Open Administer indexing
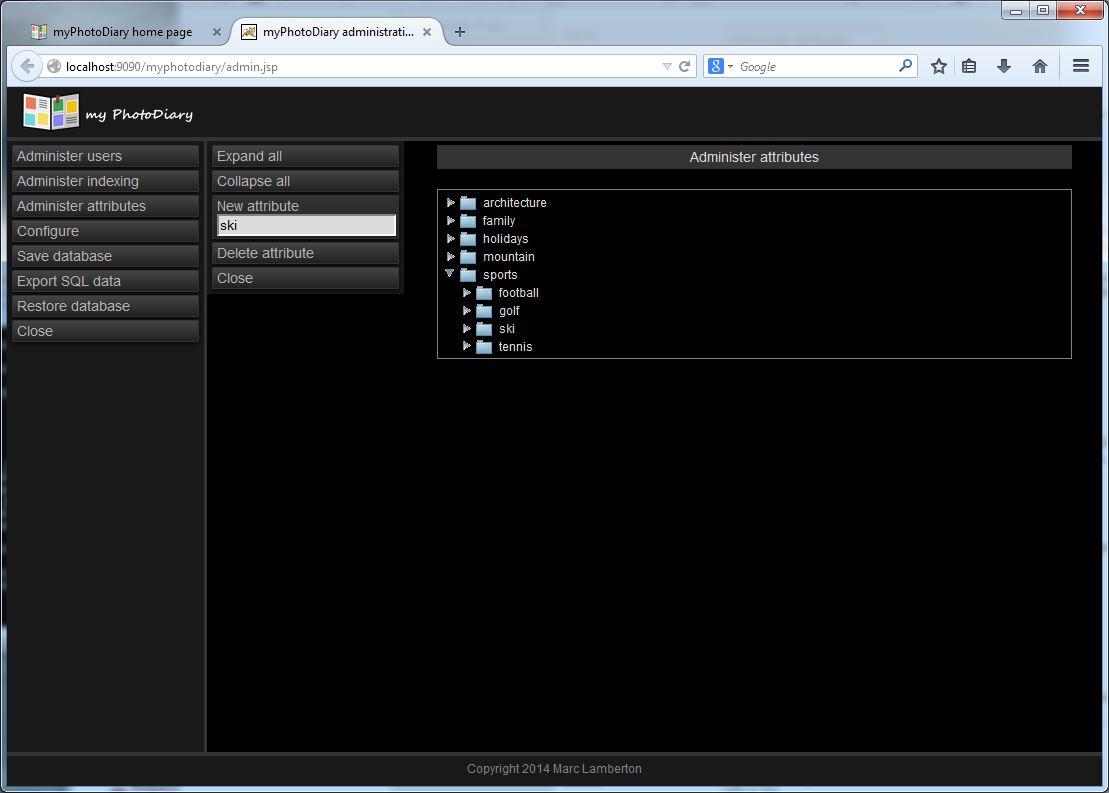1109x793 pixels. [x=105, y=181]
